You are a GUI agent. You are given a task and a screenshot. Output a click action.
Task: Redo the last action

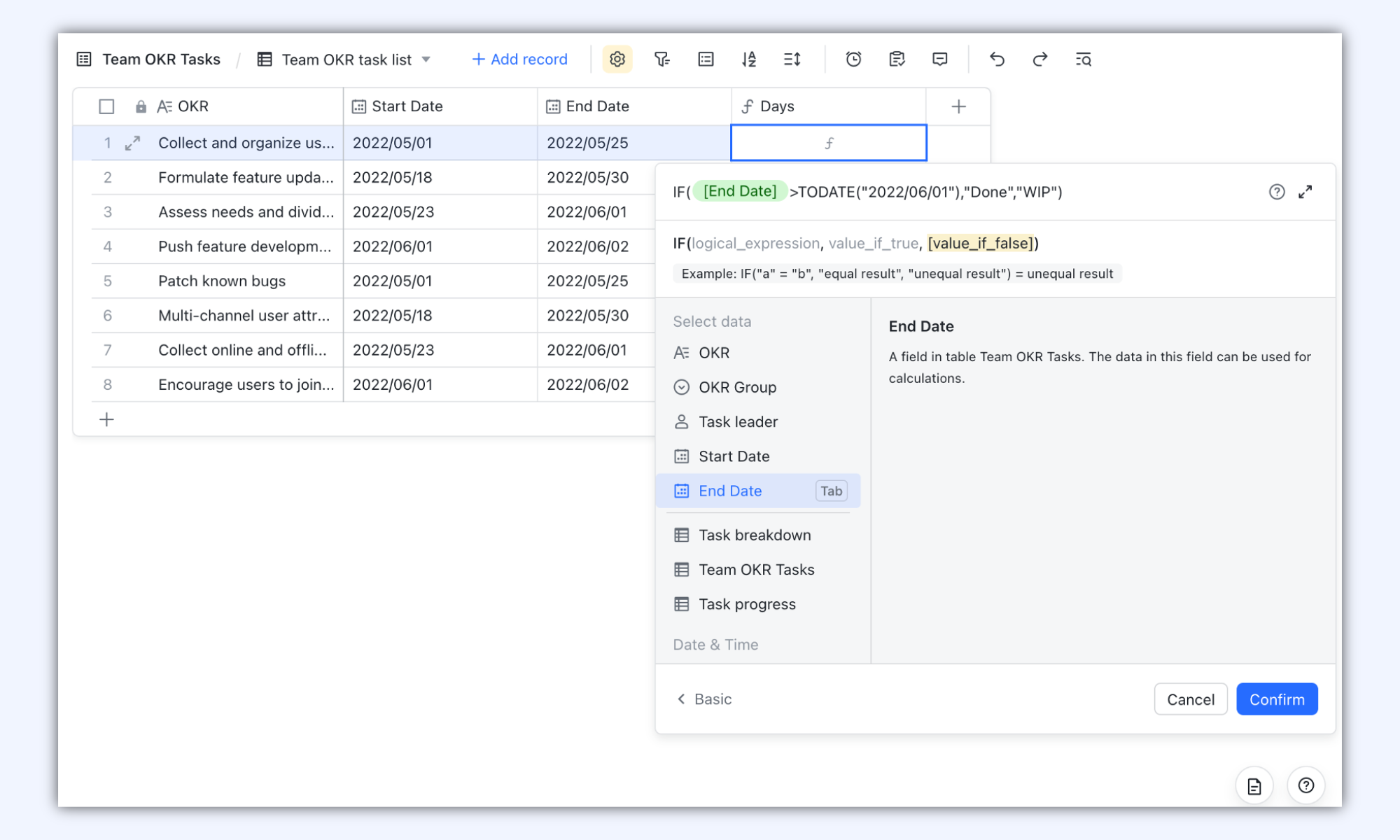pyautogui.click(x=1040, y=59)
